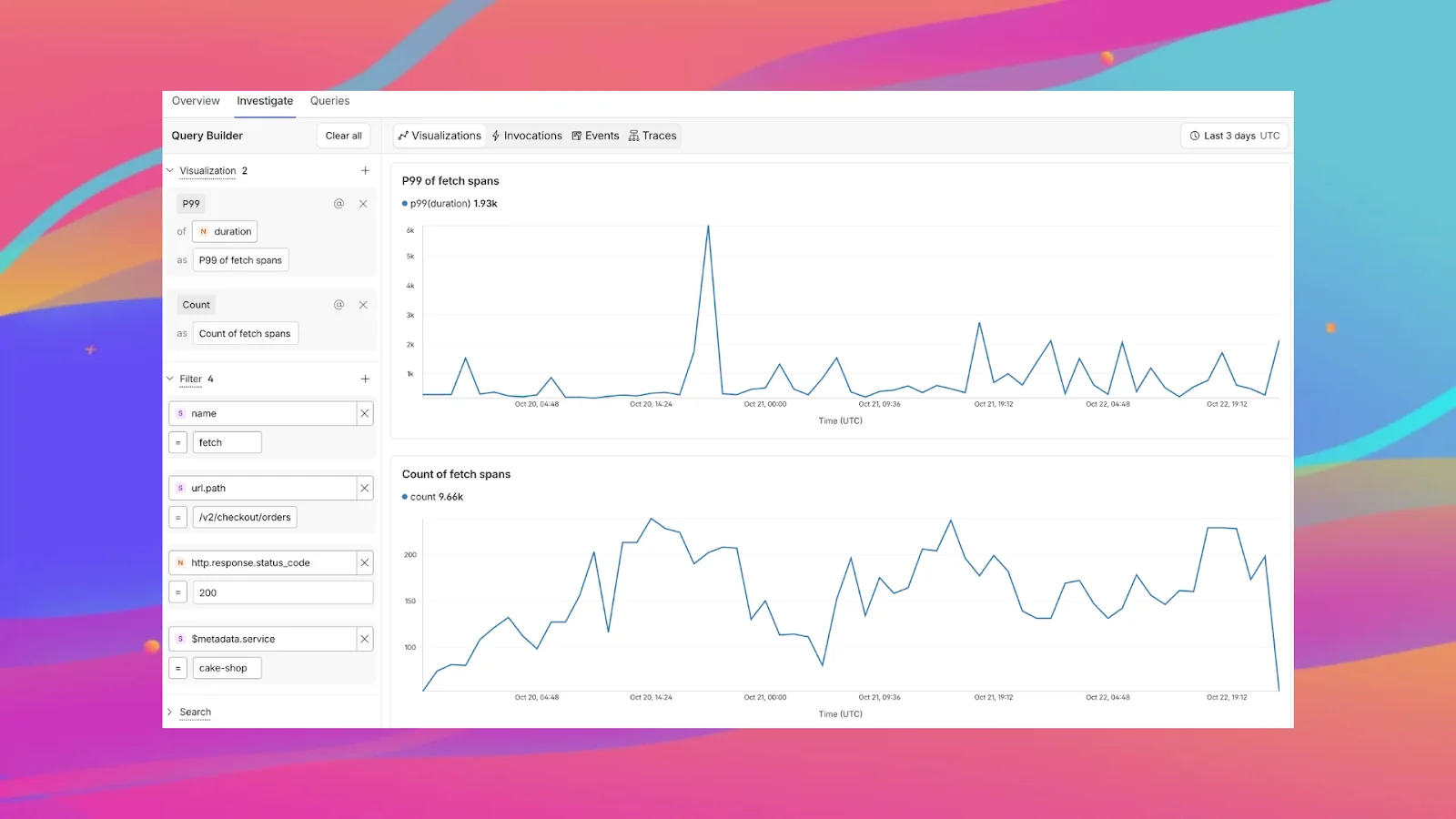Screen dimensions: 1456x819
Task: Remove the P99 visualization with its X icon
Action: (363, 204)
